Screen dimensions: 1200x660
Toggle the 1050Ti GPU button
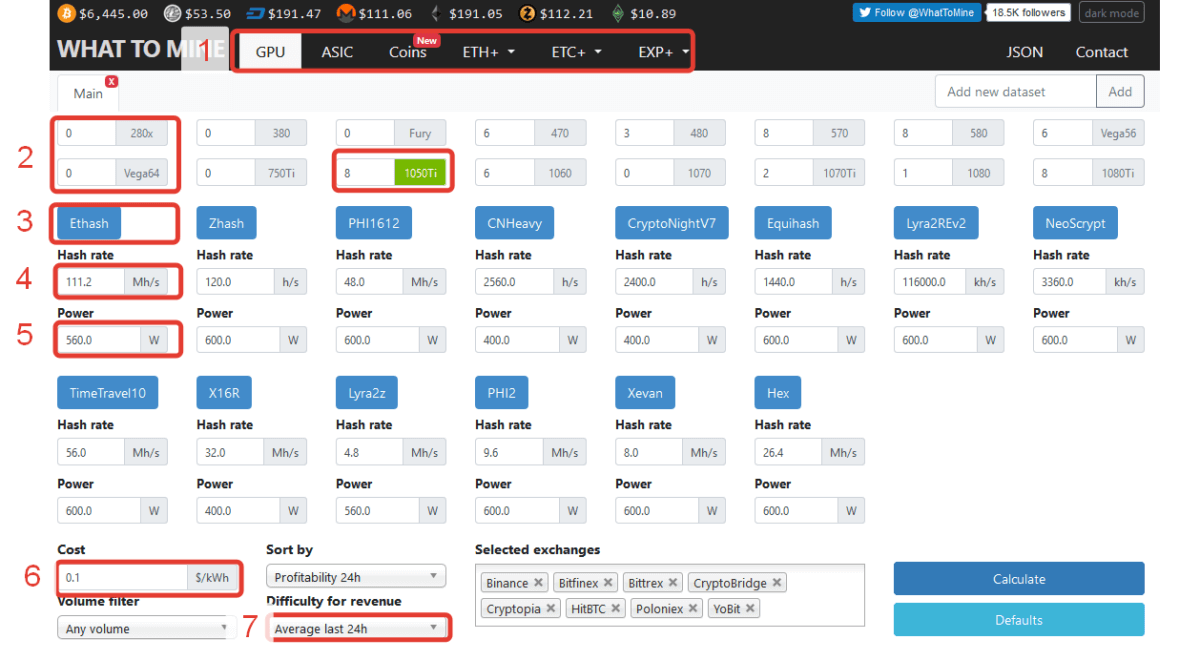pos(421,173)
